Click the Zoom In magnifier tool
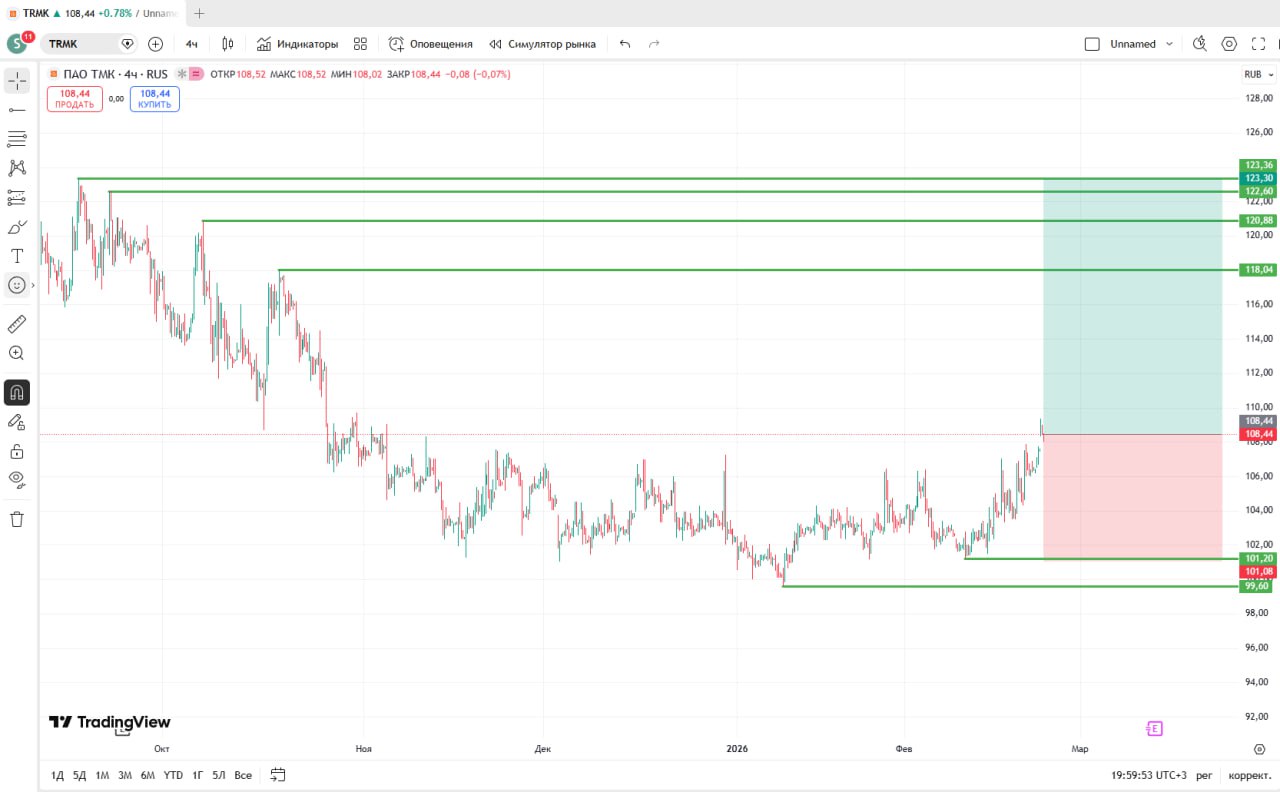The image size is (1280, 792). coord(17,353)
